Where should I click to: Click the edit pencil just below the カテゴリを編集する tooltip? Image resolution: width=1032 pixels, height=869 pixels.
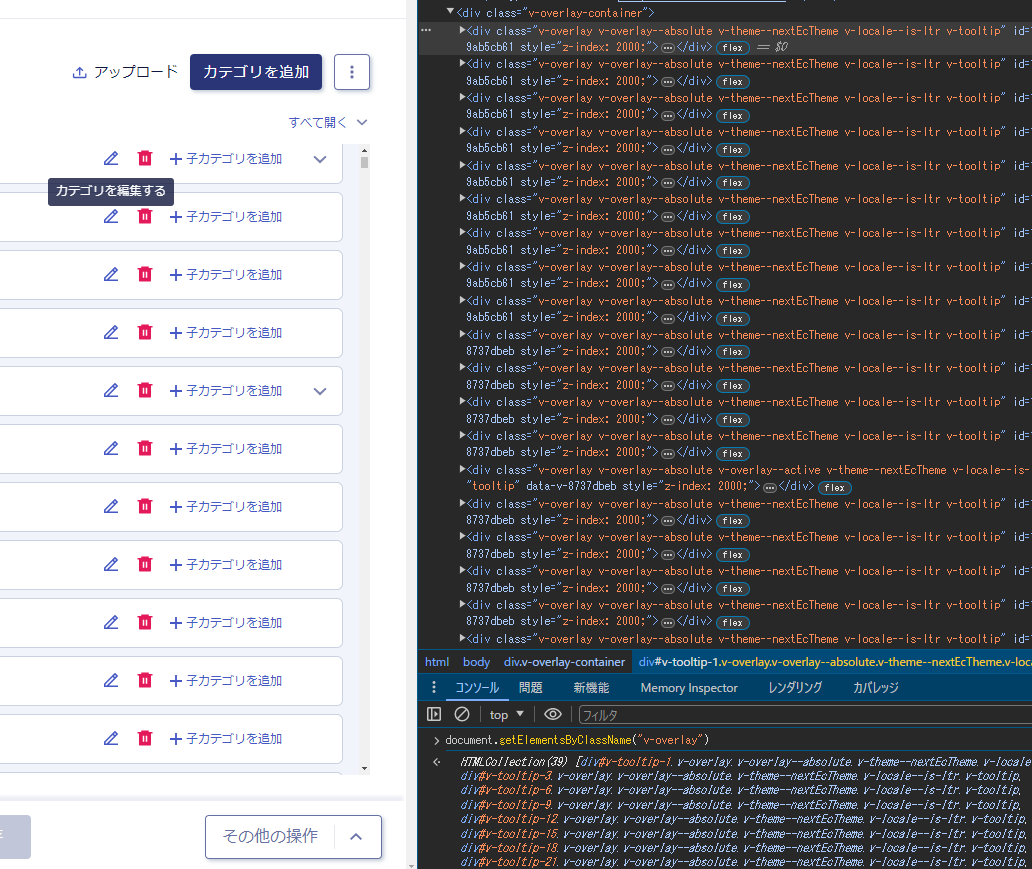coord(111,217)
